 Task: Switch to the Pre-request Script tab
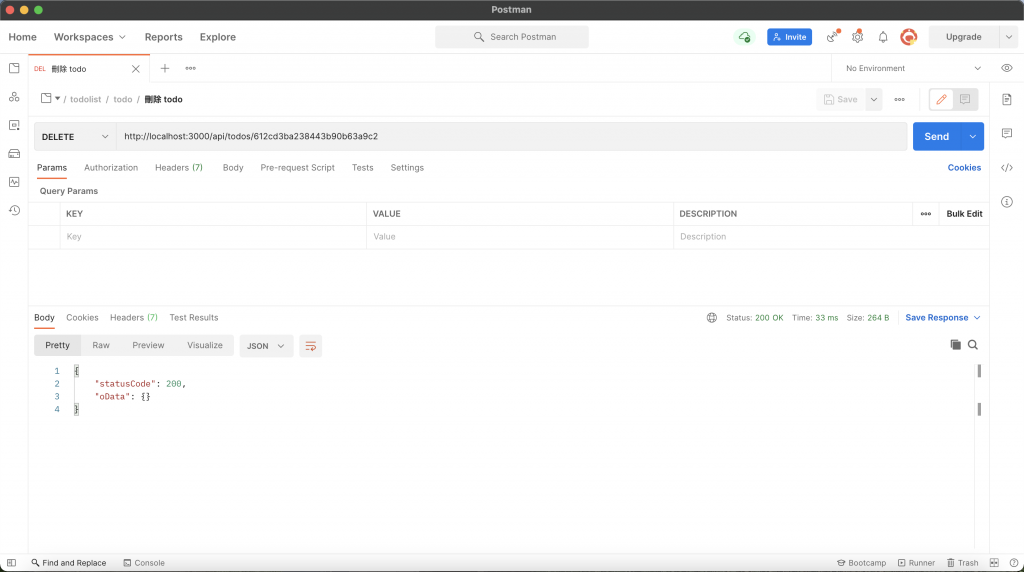click(x=297, y=168)
